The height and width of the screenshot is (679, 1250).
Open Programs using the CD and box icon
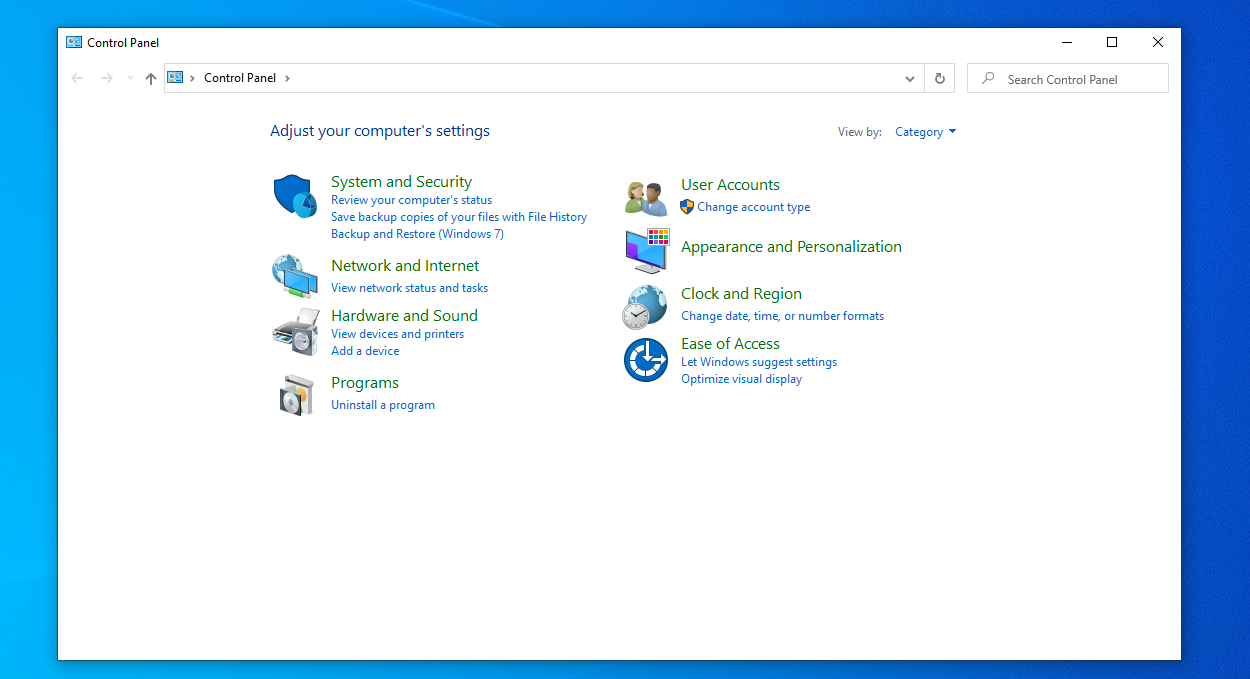294,393
